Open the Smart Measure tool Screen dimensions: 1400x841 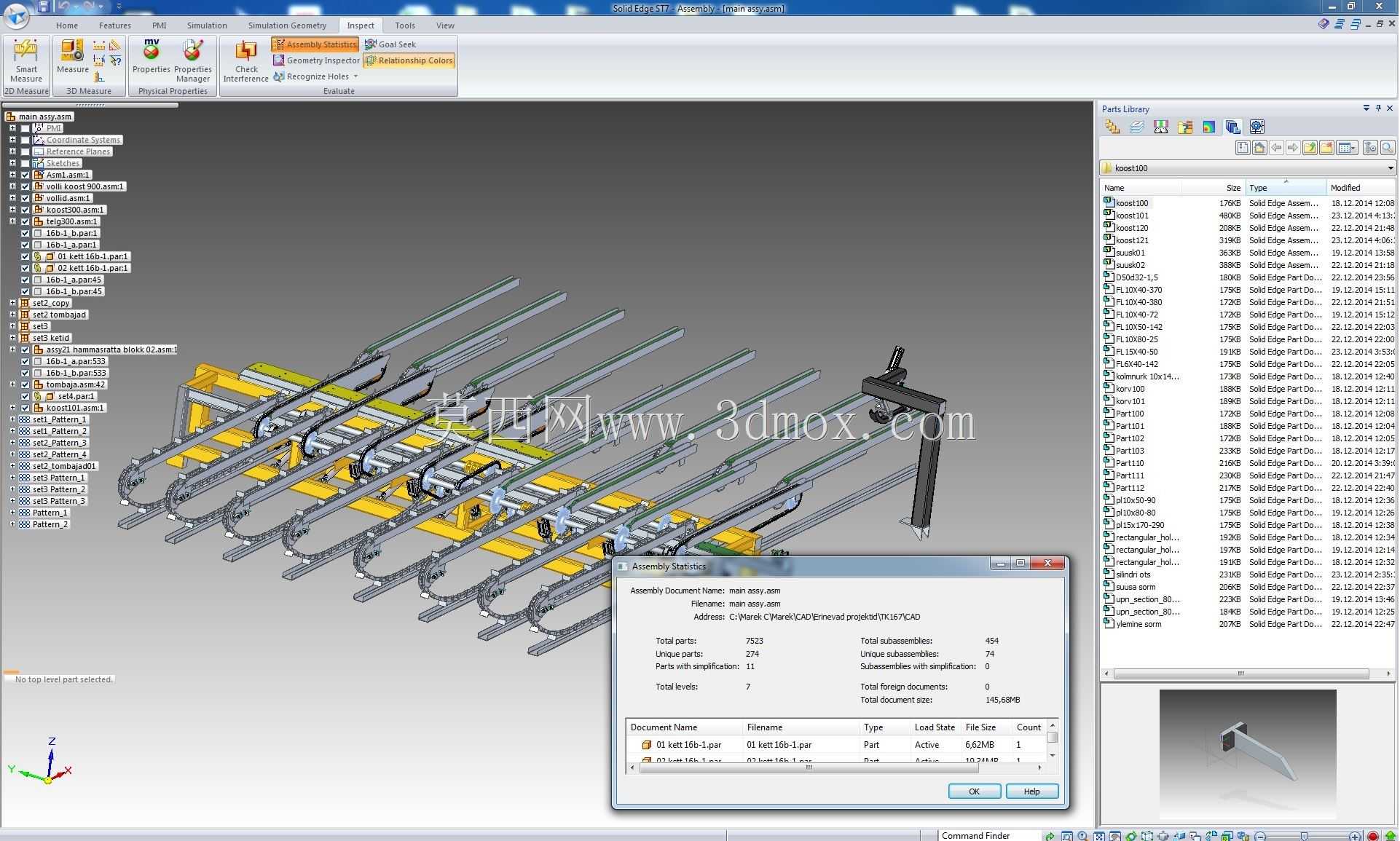click(x=26, y=61)
